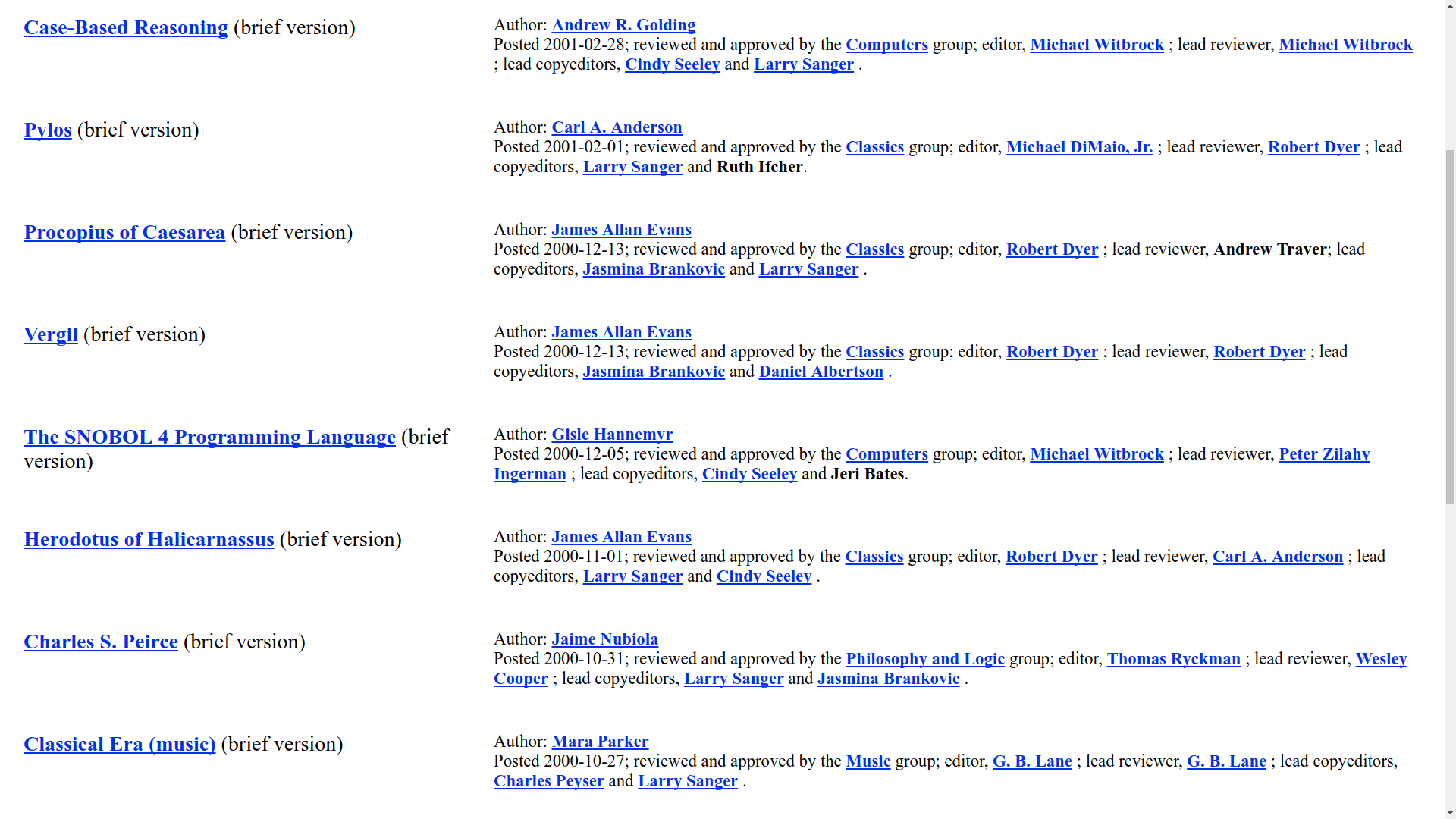Image resolution: width=1456 pixels, height=819 pixels.
Task: Open author Andrew R. Golding's page
Action: pyautogui.click(x=623, y=25)
